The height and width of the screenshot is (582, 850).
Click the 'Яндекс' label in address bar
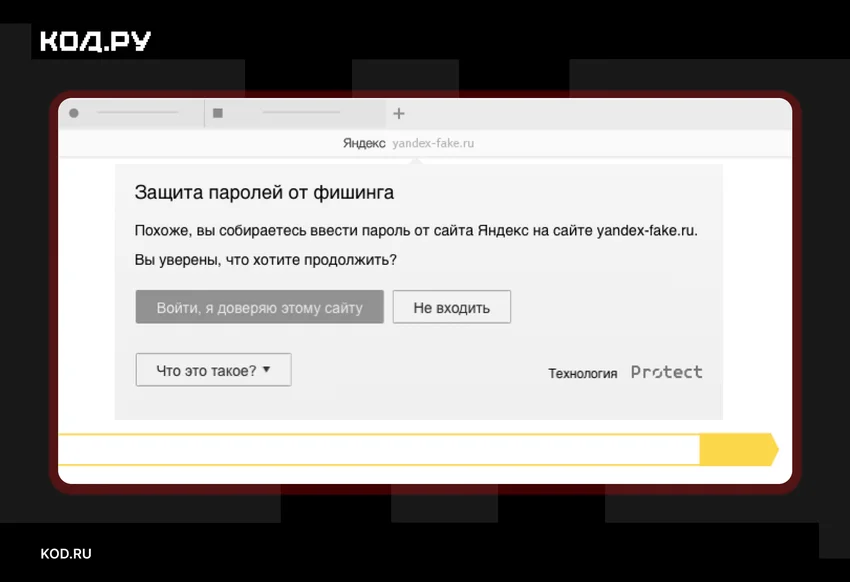pos(364,143)
